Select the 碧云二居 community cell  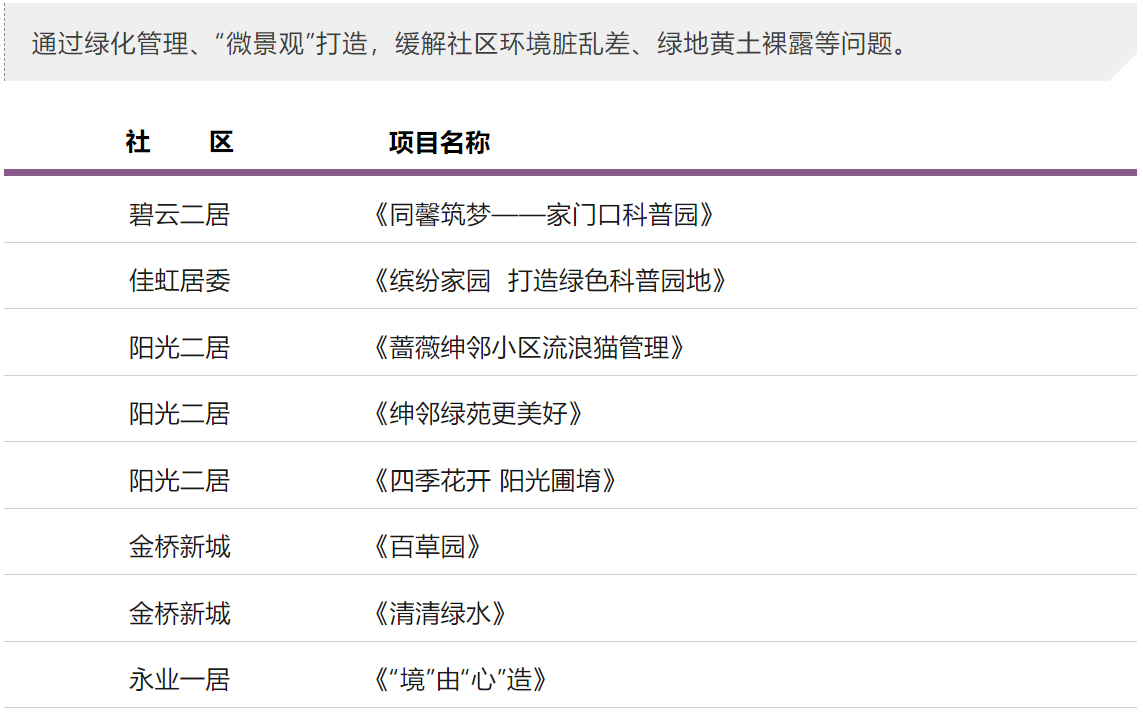point(179,215)
